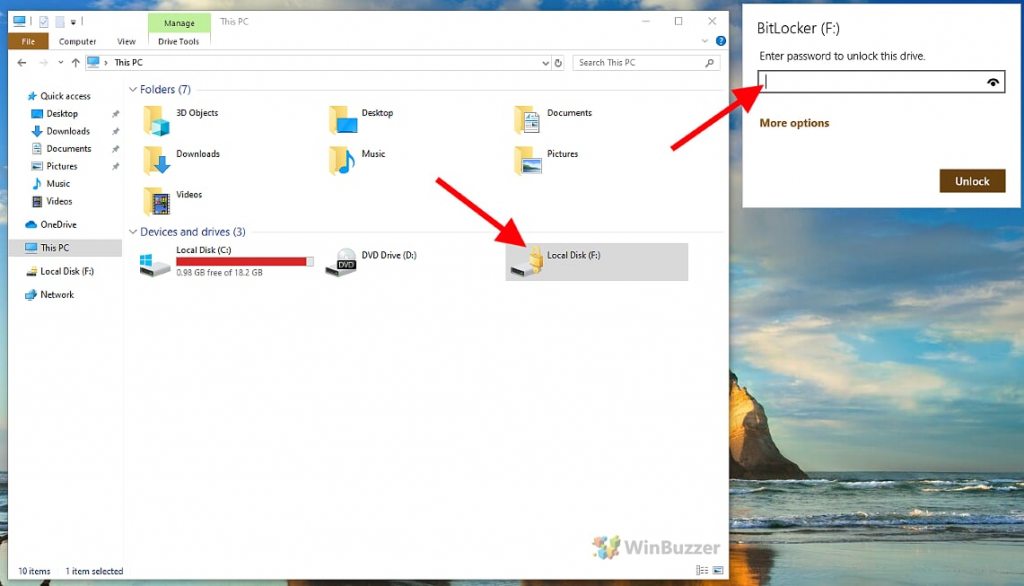Viewport: 1024px width, 586px height.
Task: Open the Customize Quick Access Toolbar dropdown
Action: click(x=73, y=22)
